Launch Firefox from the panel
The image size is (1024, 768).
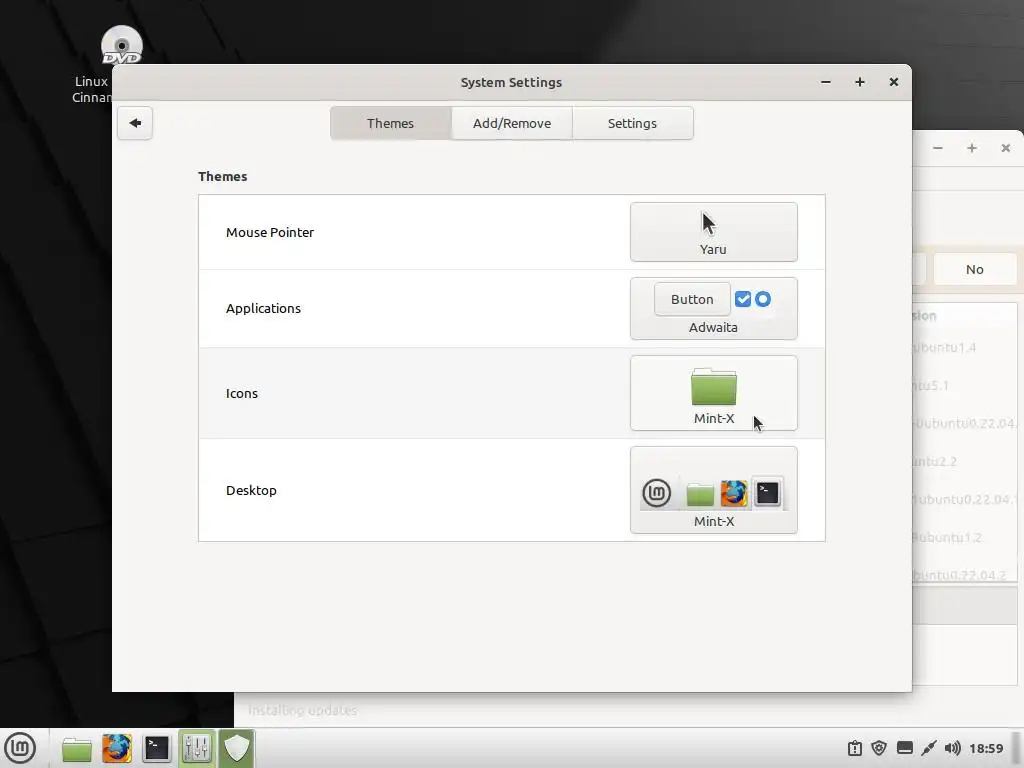pyautogui.click(x=117, y=748)
